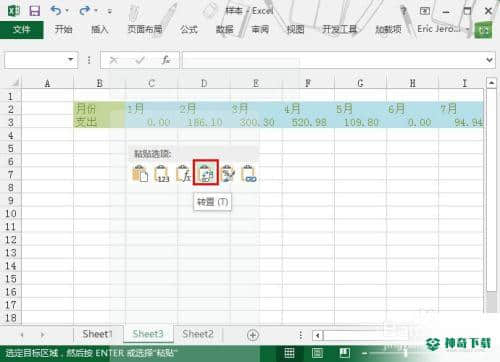Viewport: 500px width, 362px height.
Task: Click the 5月 cell
Action: point(360,109)
